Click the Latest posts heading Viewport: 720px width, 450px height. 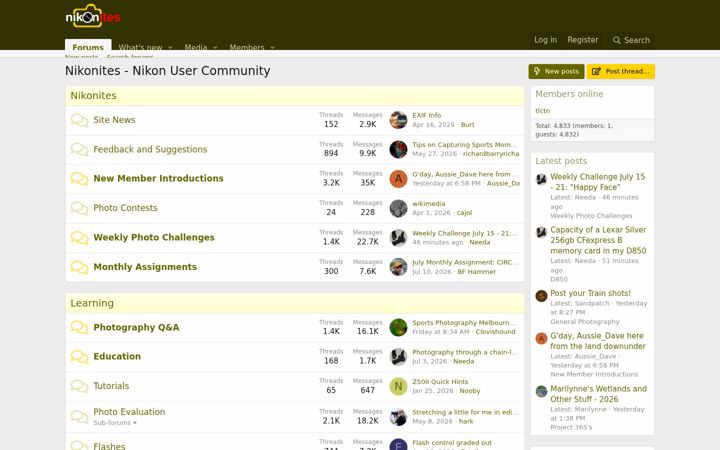coord(561,161)
